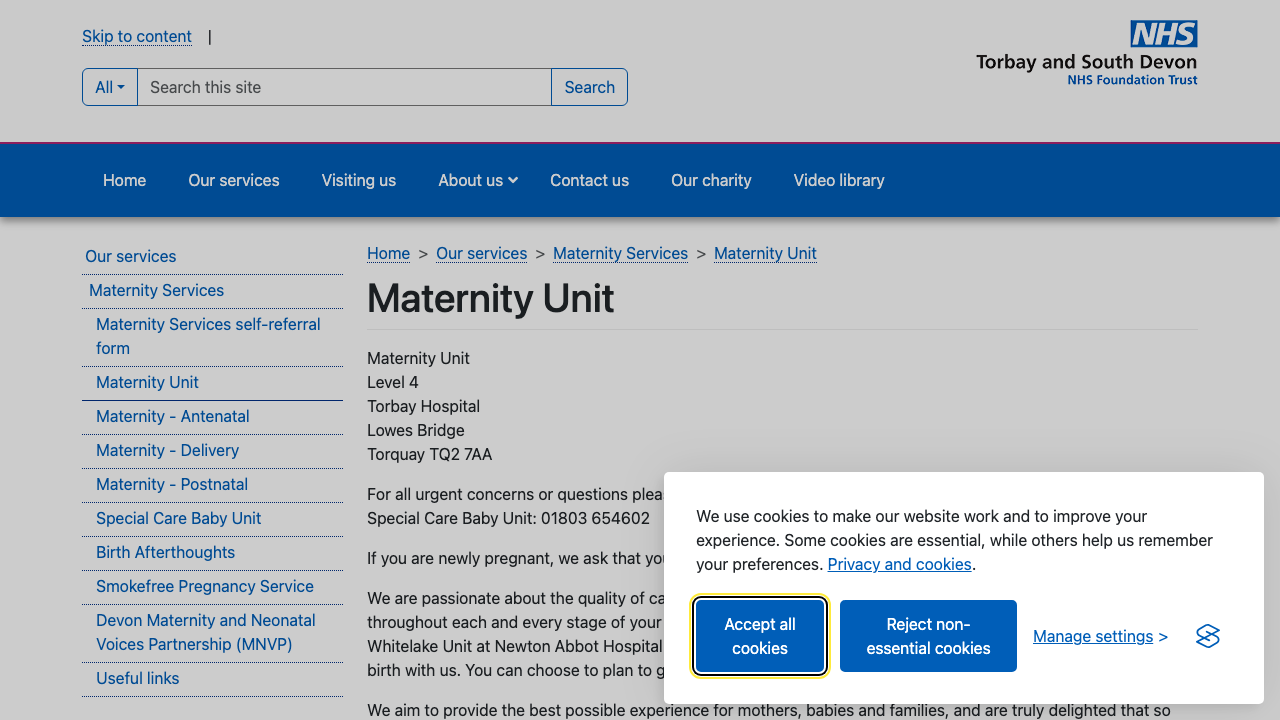This screenshot has width=1280, height=720.
Task: Accept all cookies
Action: pyautogui.click(x=759, y=636)
